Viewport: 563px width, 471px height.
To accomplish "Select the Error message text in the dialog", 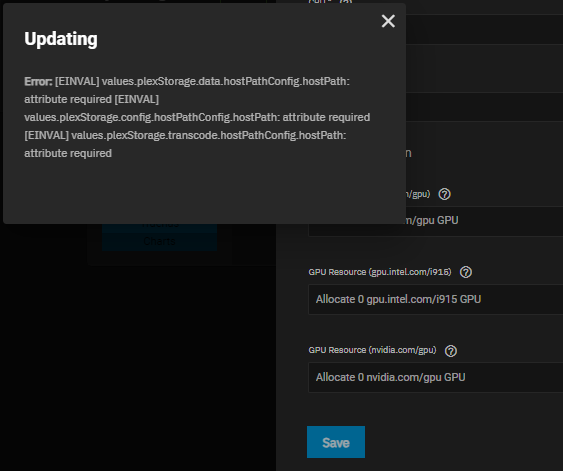I will pyautogui.click(x=197, y=117).
